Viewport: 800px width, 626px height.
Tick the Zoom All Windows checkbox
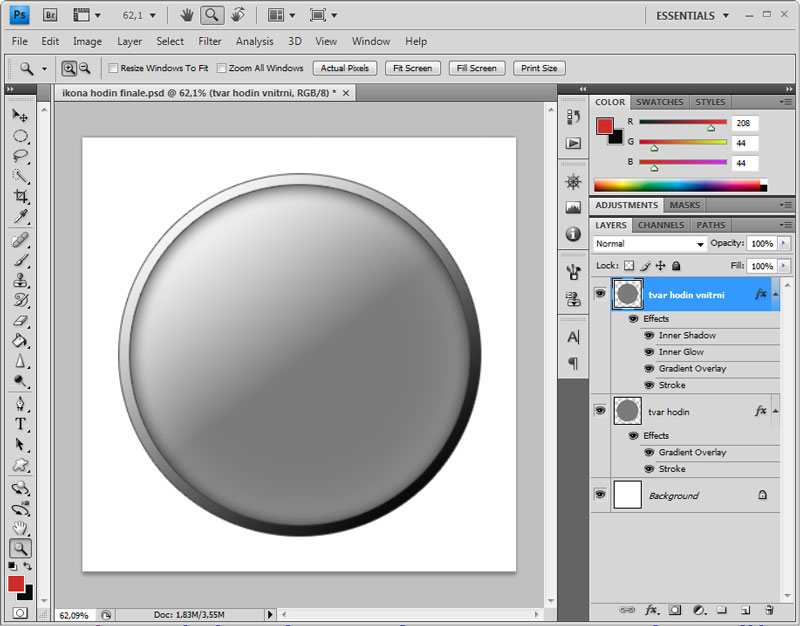[x=220, y=68]
